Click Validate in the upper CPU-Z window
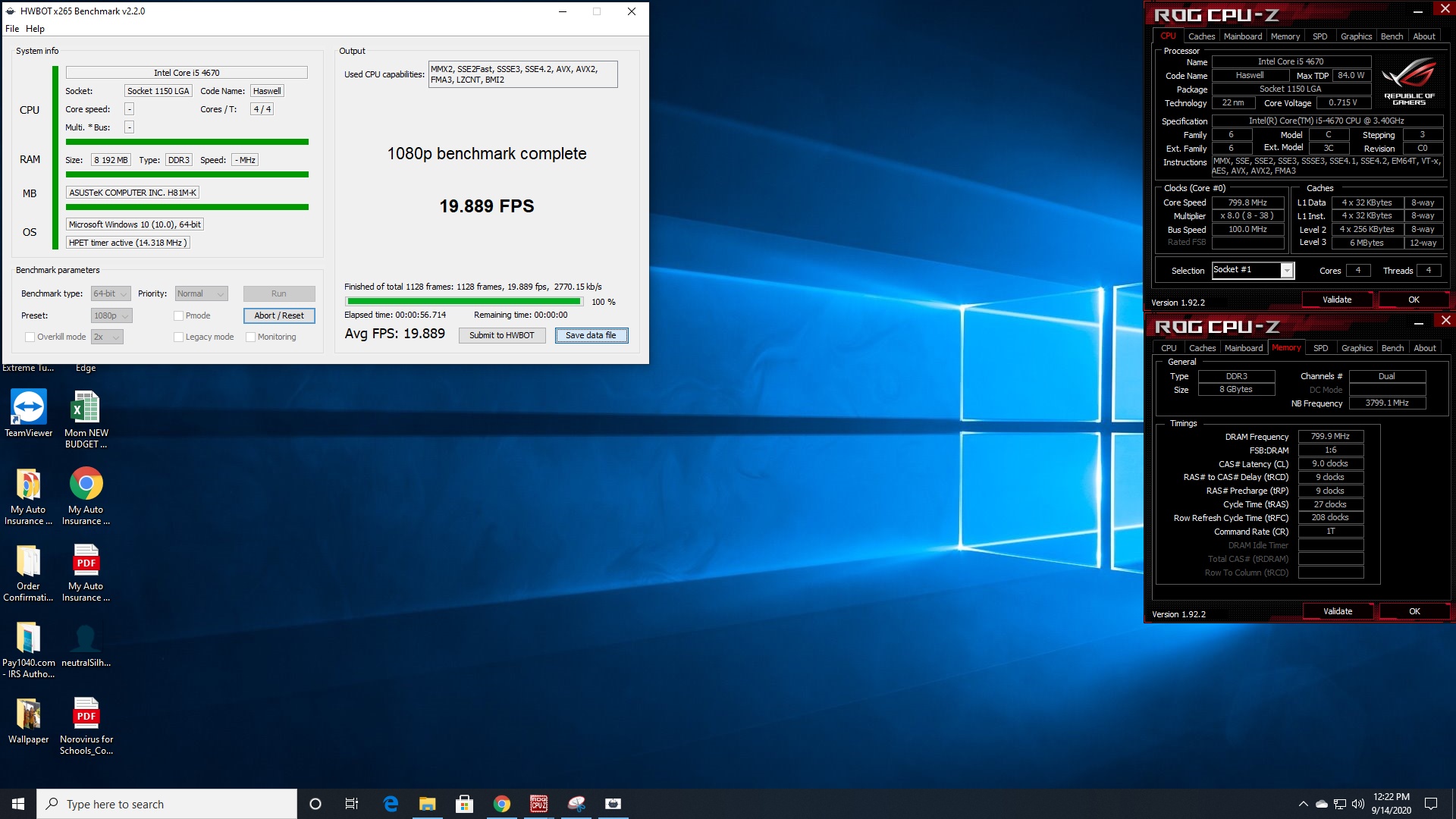The image size is (1456, 819). pos(1337,300)
